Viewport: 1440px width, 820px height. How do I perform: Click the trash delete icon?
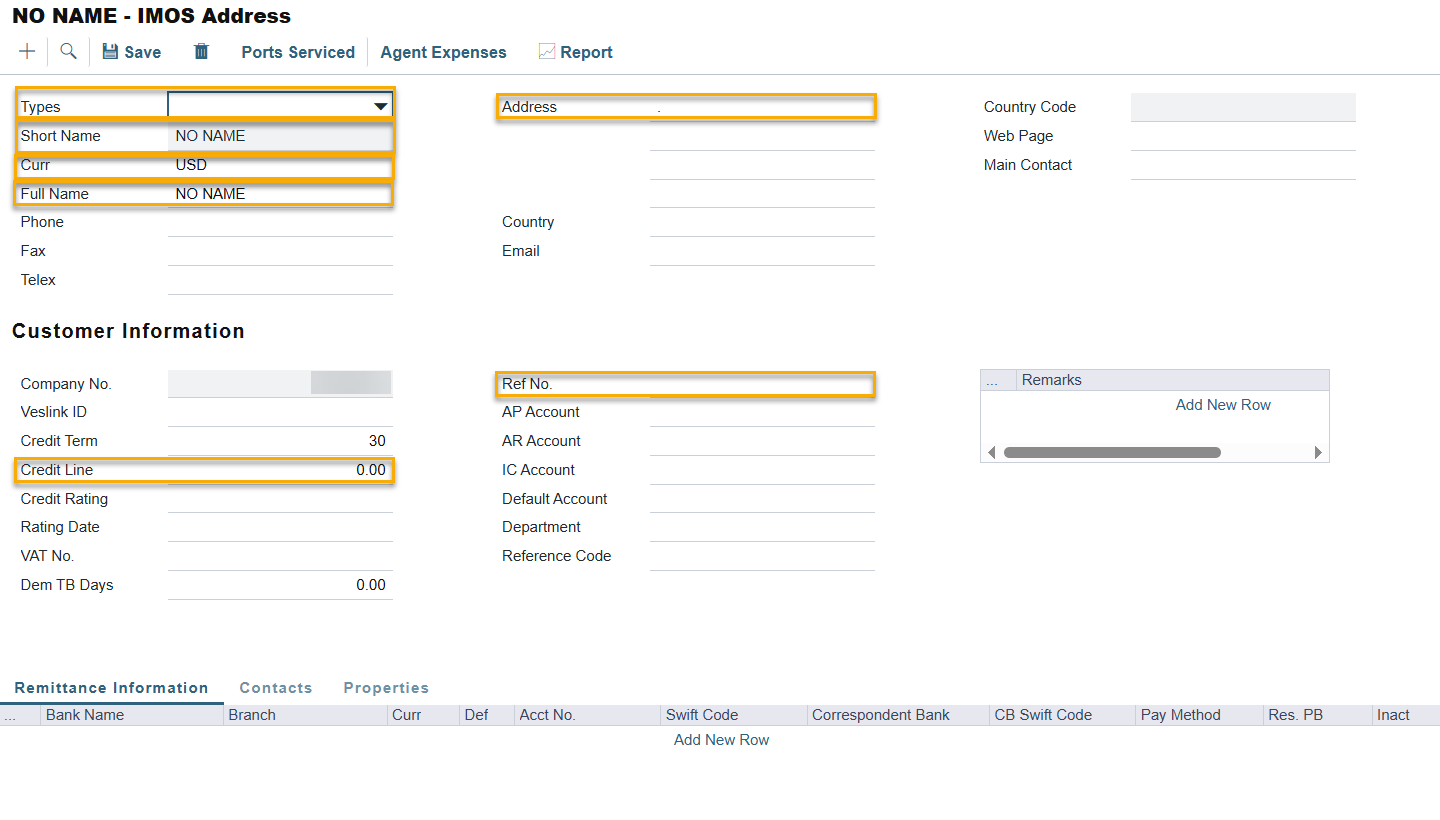tap(201, 52)
